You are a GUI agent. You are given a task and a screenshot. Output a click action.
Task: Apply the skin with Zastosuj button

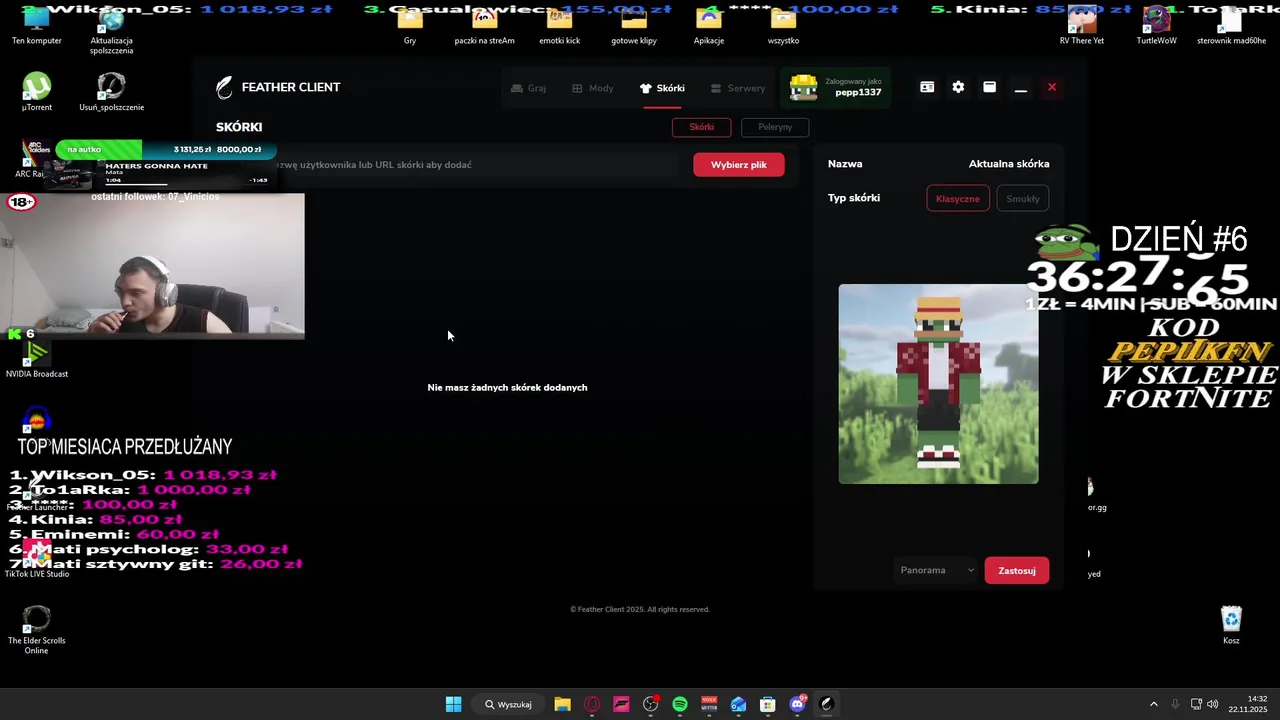tap(1017, 571)
